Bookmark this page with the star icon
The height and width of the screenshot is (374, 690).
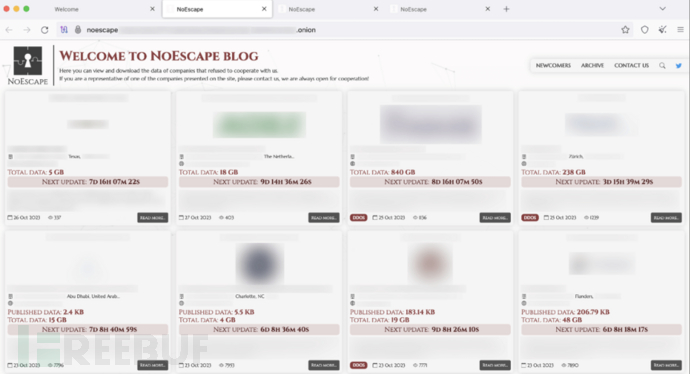click(625, 30)
